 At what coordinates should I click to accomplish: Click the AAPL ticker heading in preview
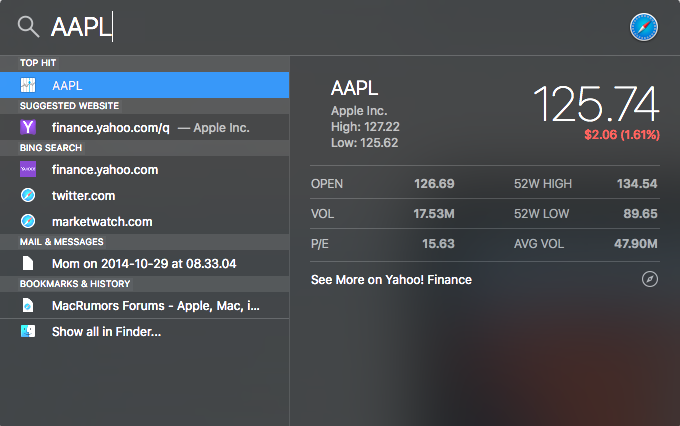point(354,88)
